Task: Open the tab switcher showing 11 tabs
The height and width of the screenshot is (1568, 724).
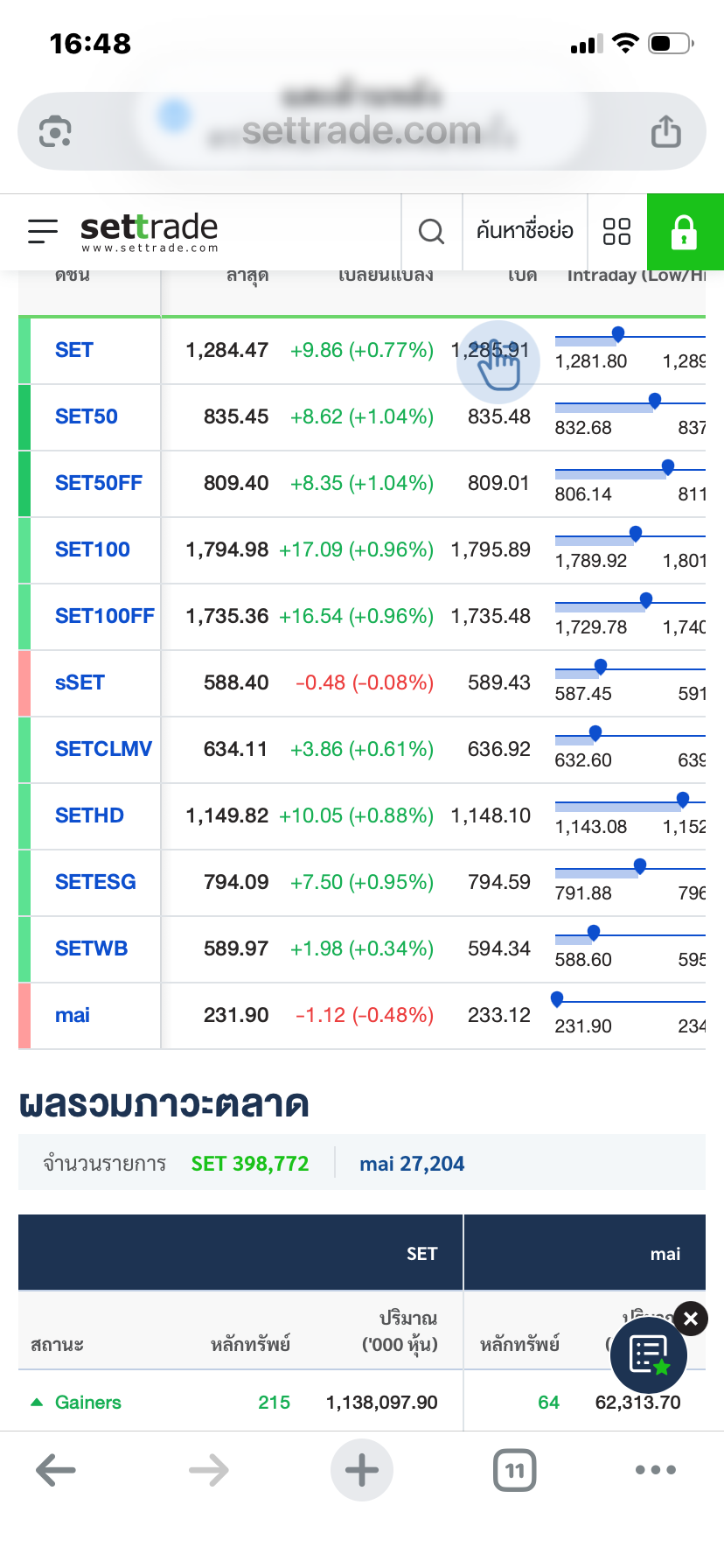Action: point(515,1470)
